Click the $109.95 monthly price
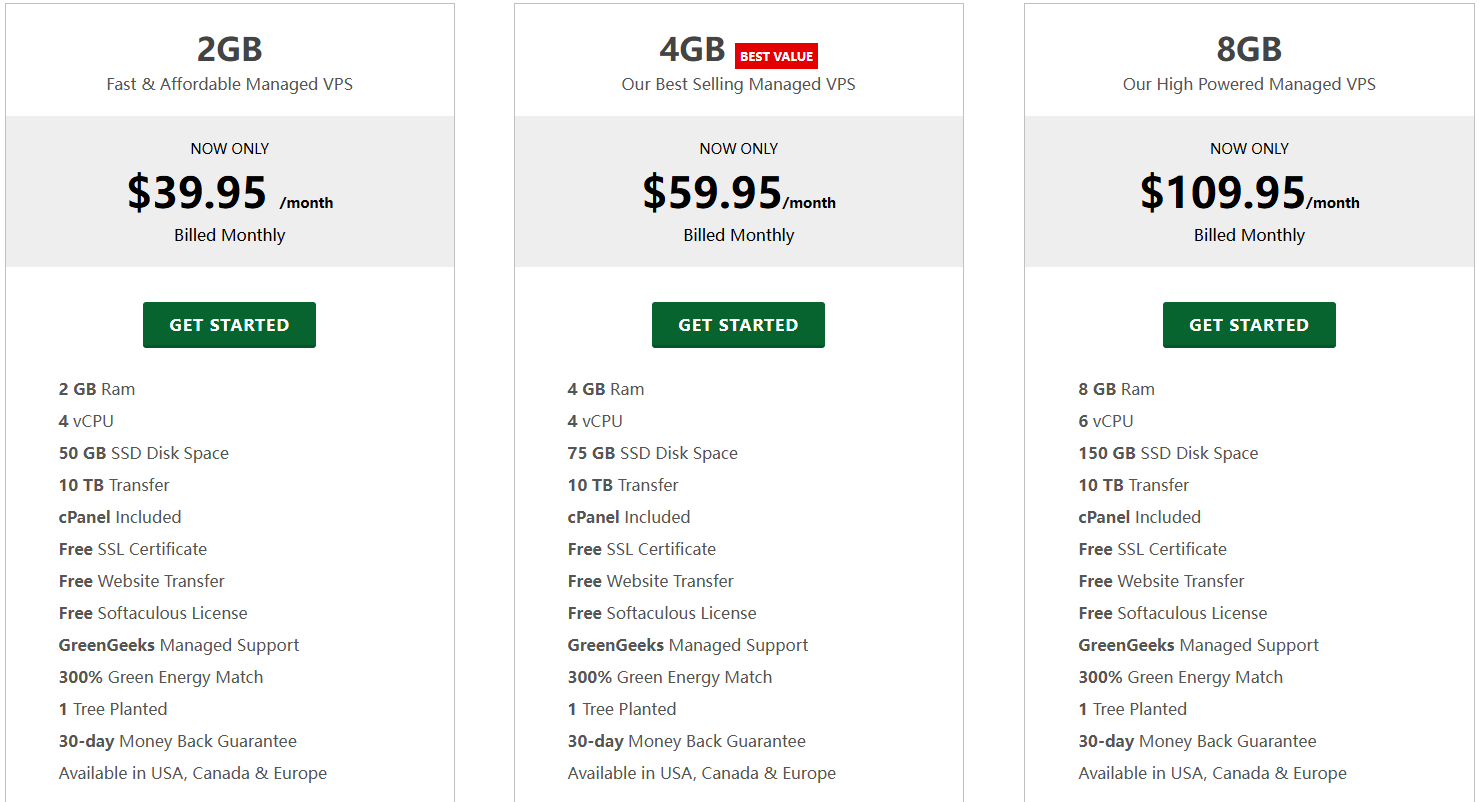The image size is (1479, 802). point(1222,192)
